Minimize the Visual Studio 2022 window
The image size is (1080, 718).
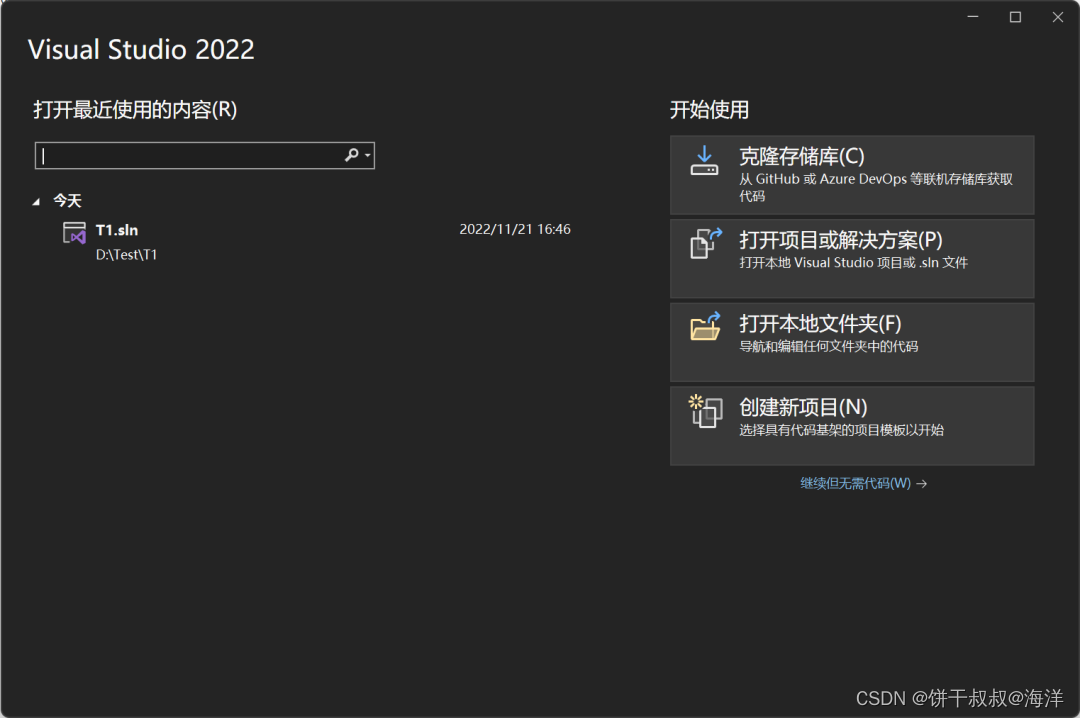click(x=973, y=17)
